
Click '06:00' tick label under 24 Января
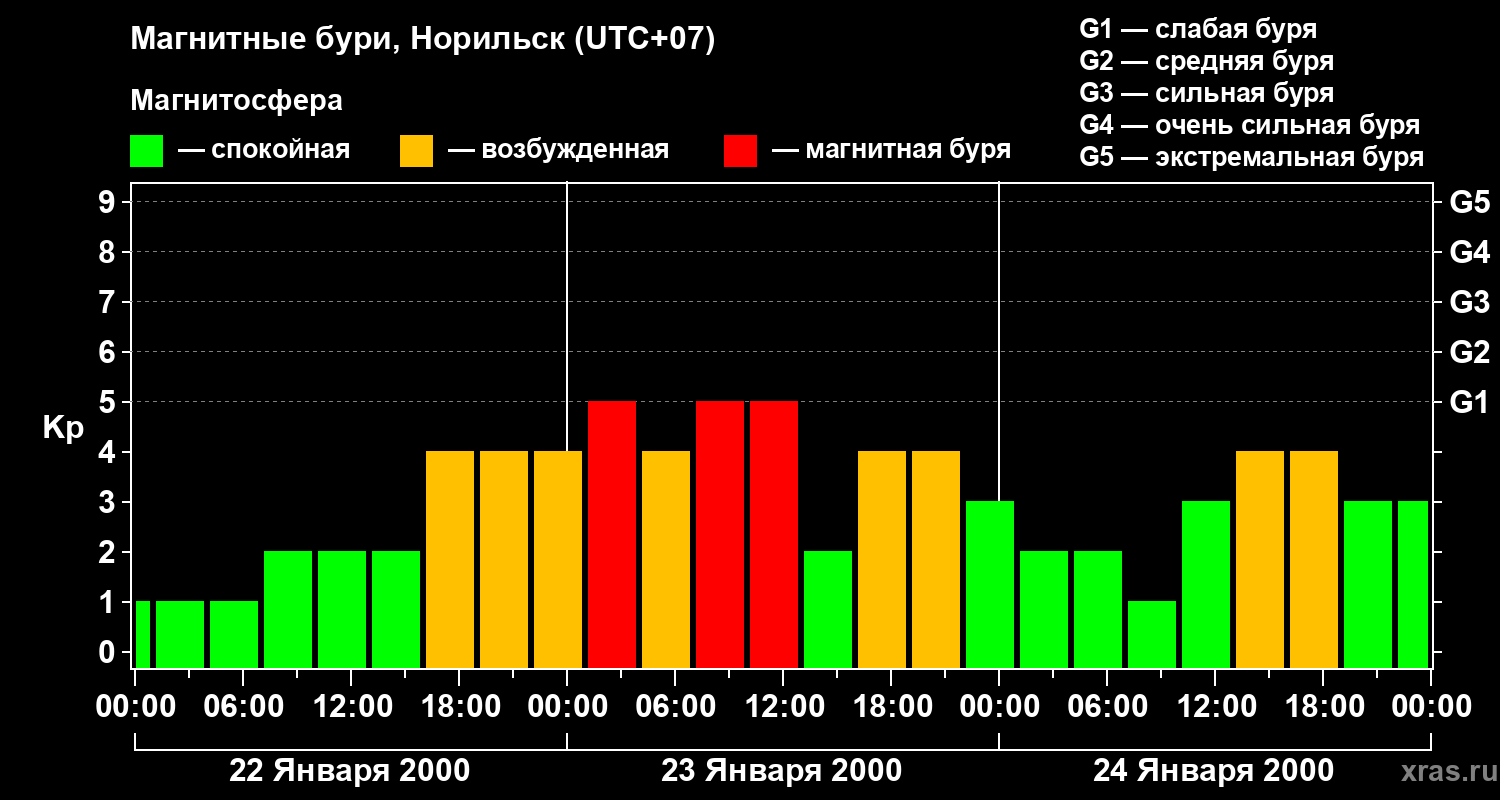(x=1106, y=706)
